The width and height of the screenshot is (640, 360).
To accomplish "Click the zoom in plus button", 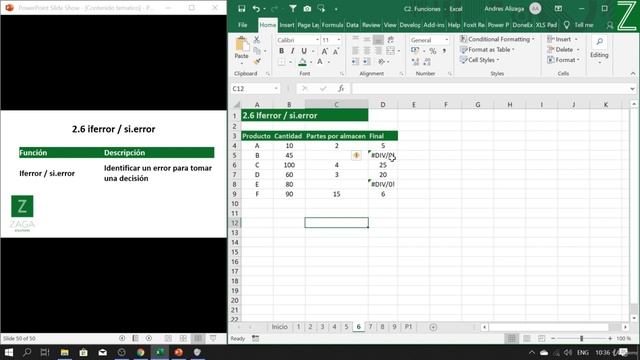I will (x=610, y=338).
